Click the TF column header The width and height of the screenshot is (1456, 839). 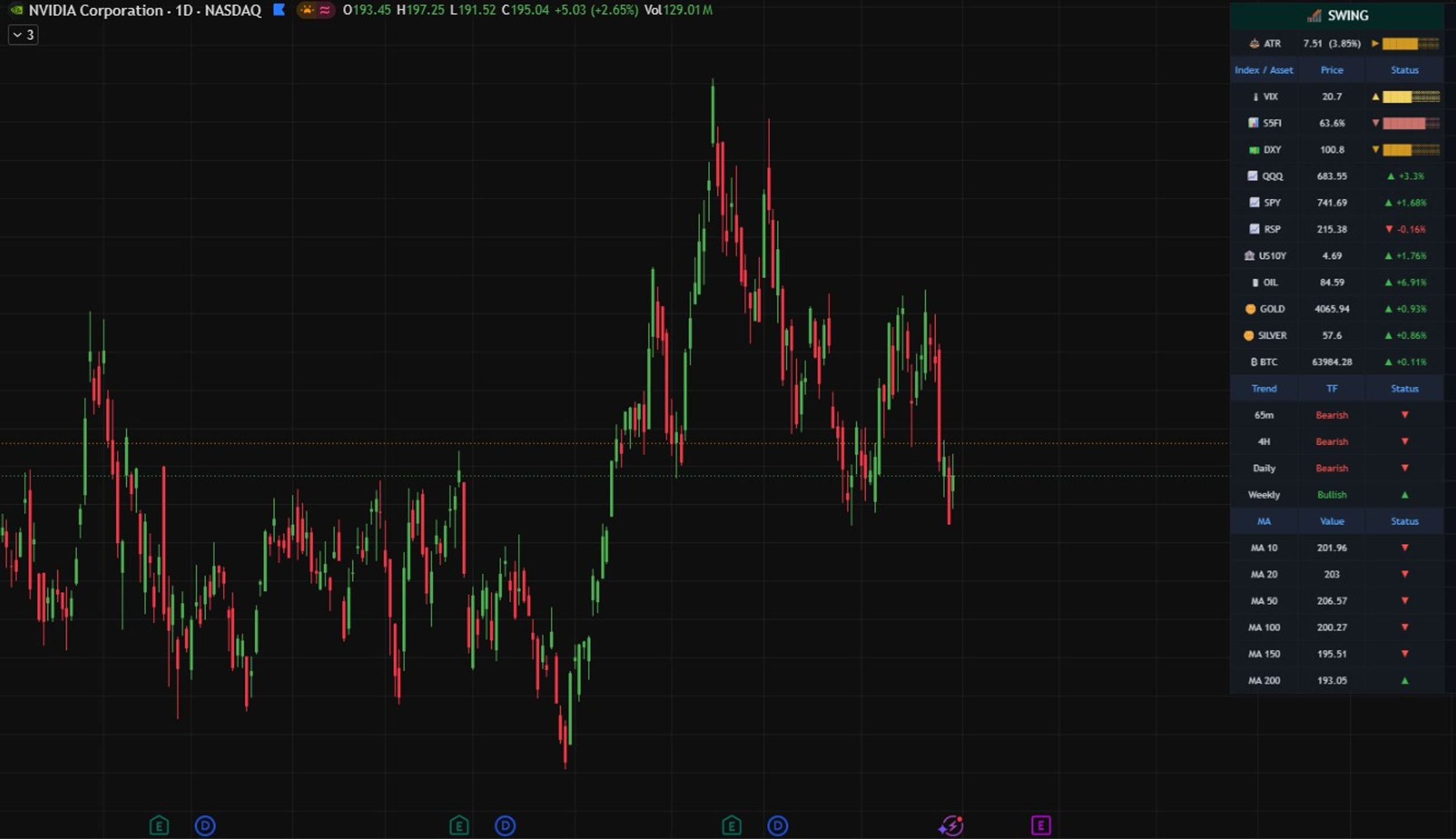[x=1332, y=389]
